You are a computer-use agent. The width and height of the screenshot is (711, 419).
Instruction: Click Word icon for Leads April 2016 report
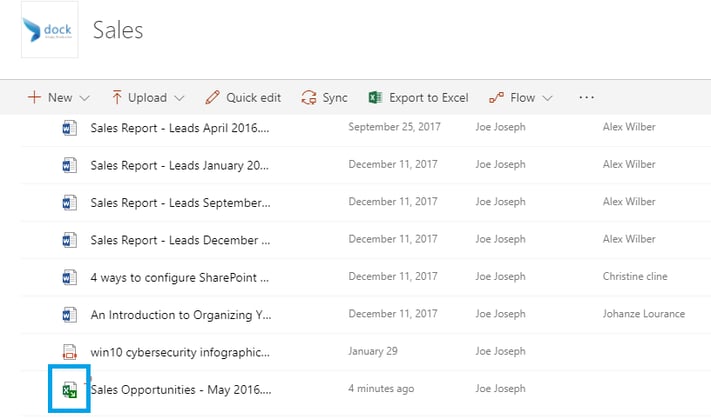click(x=69, y=127)
